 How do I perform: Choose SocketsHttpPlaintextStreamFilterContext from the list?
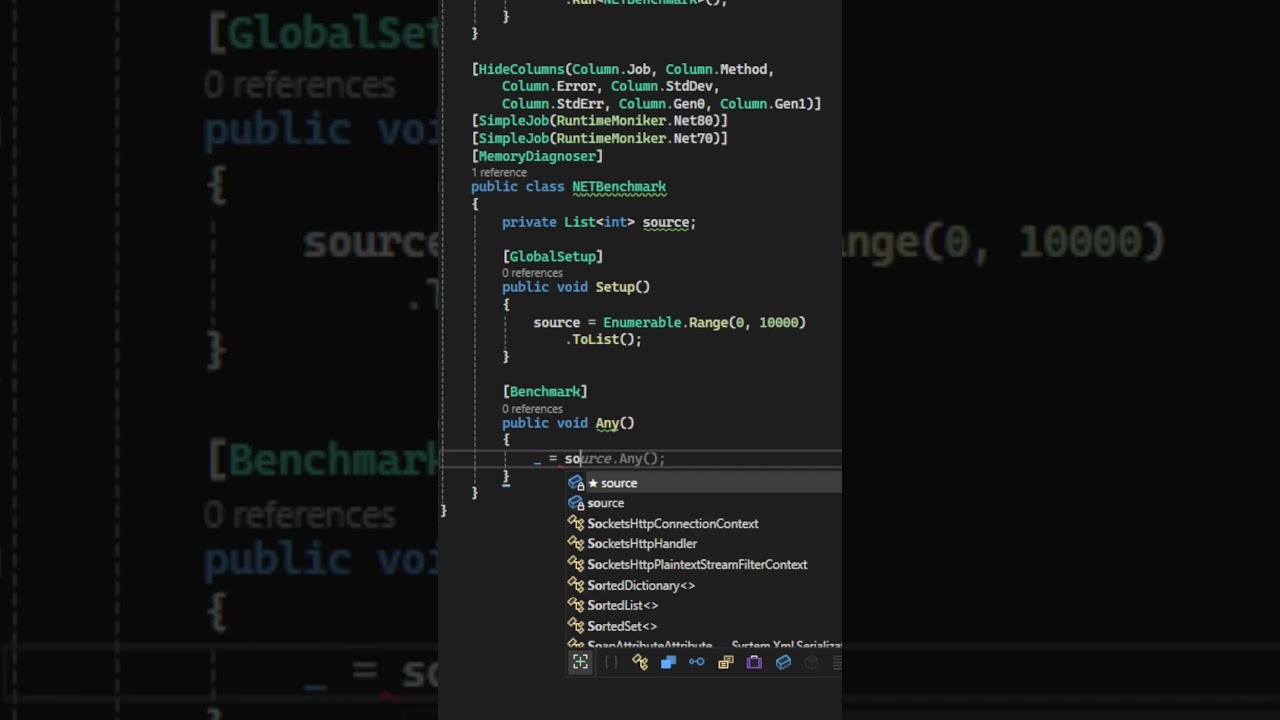pos(704,565)
